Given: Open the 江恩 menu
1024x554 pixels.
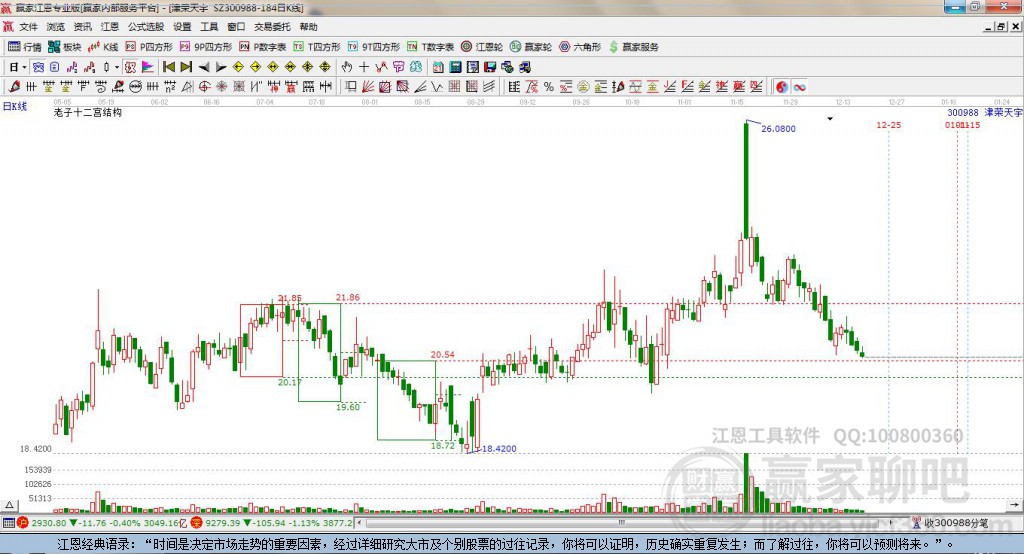Looking at the screenshot, I should point(110,27).
